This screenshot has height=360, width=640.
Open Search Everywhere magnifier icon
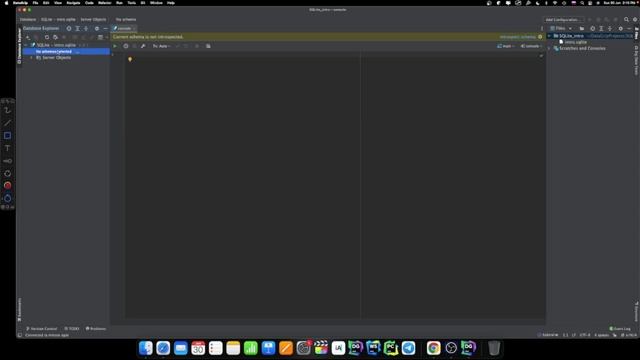click(626, 20)
